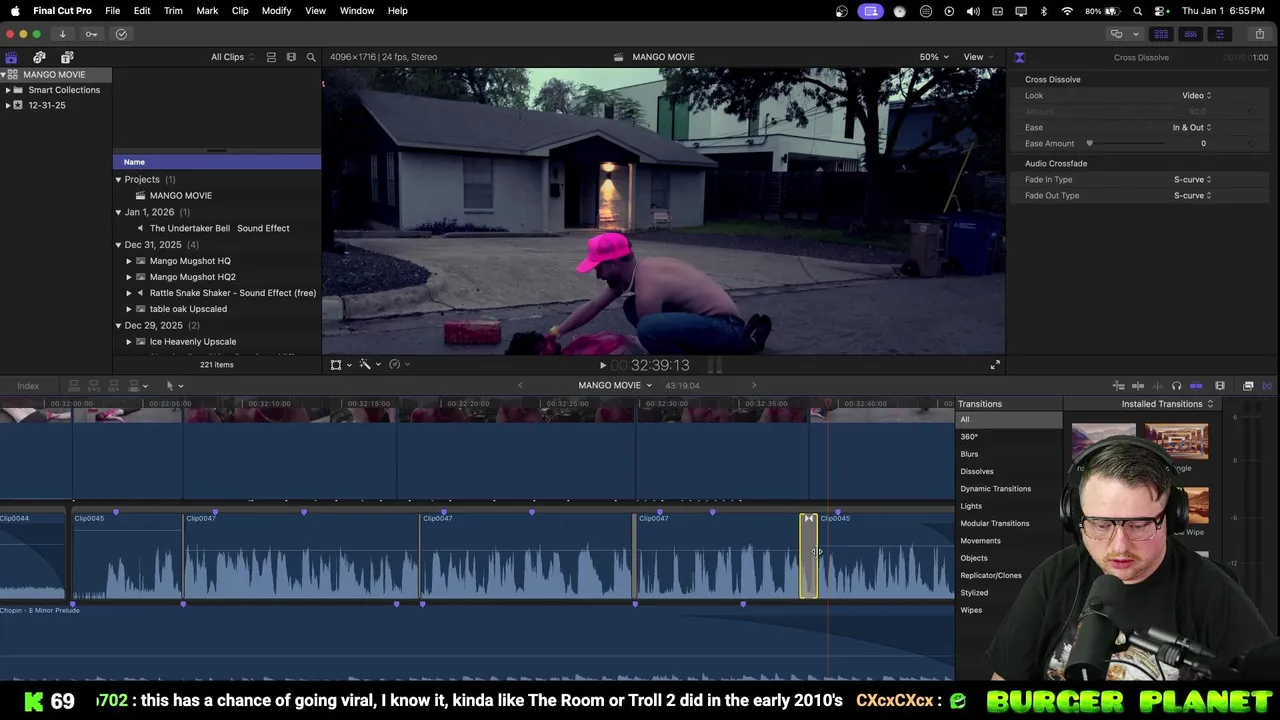Screen dimensions: 1280x720
Task: Toggle the Transitions browser bowtie icon
Action: [1267, 386]
